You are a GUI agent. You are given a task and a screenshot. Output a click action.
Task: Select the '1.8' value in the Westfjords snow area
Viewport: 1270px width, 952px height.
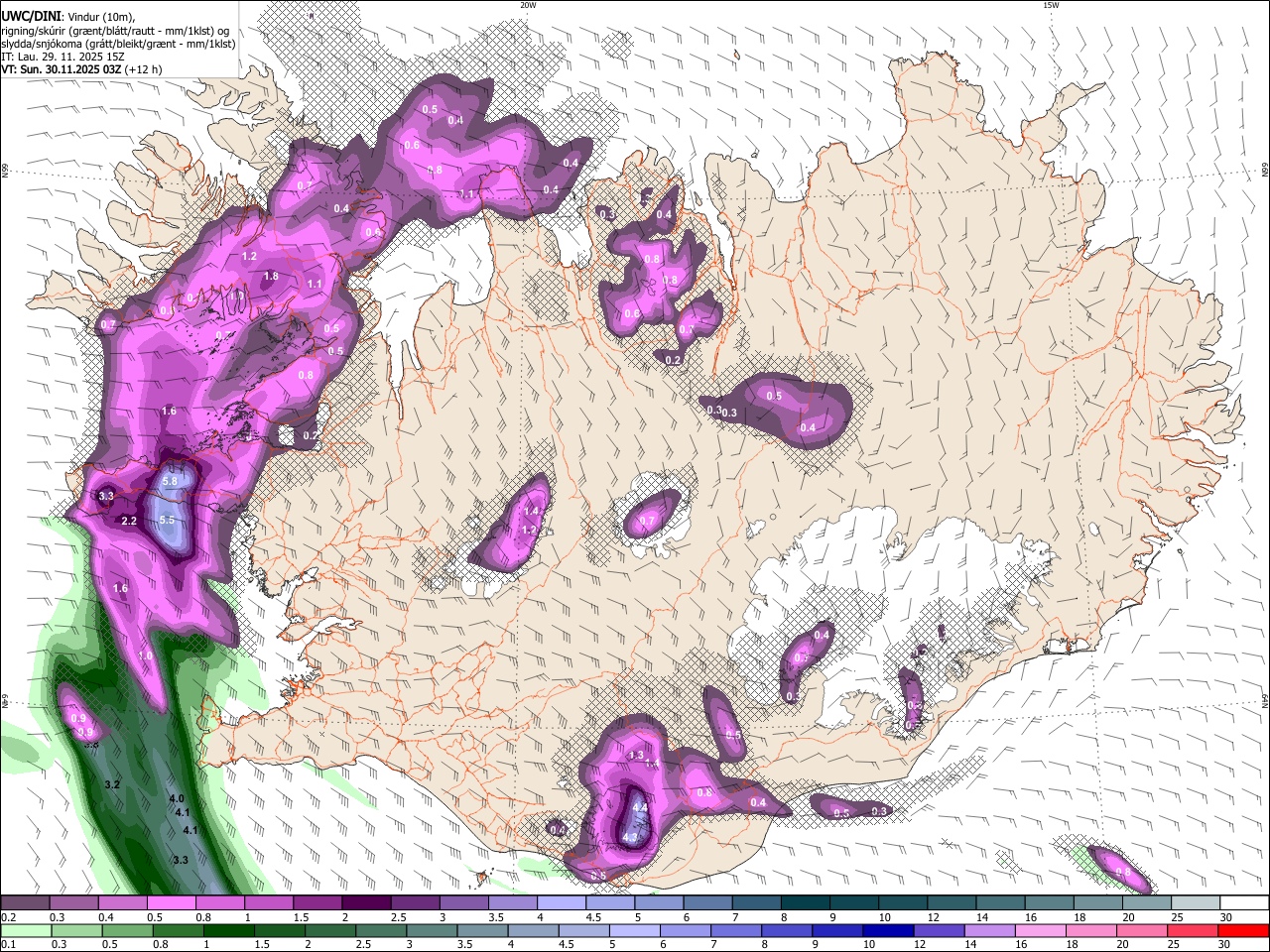pos(271,277)
